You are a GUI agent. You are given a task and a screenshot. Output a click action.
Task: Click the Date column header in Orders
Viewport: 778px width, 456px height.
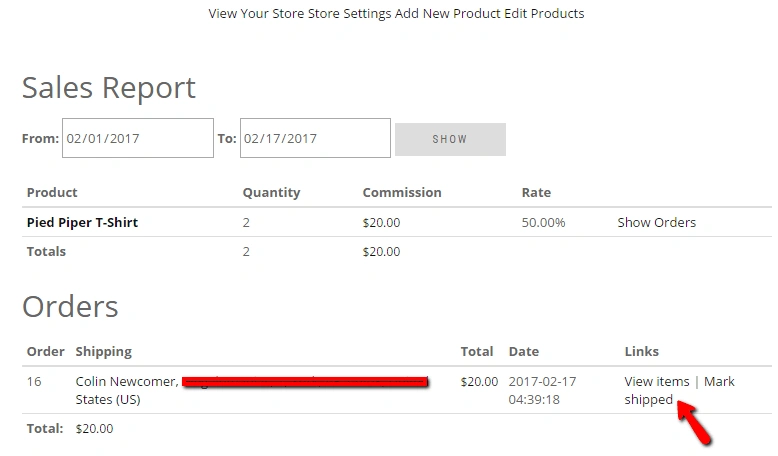524,351
